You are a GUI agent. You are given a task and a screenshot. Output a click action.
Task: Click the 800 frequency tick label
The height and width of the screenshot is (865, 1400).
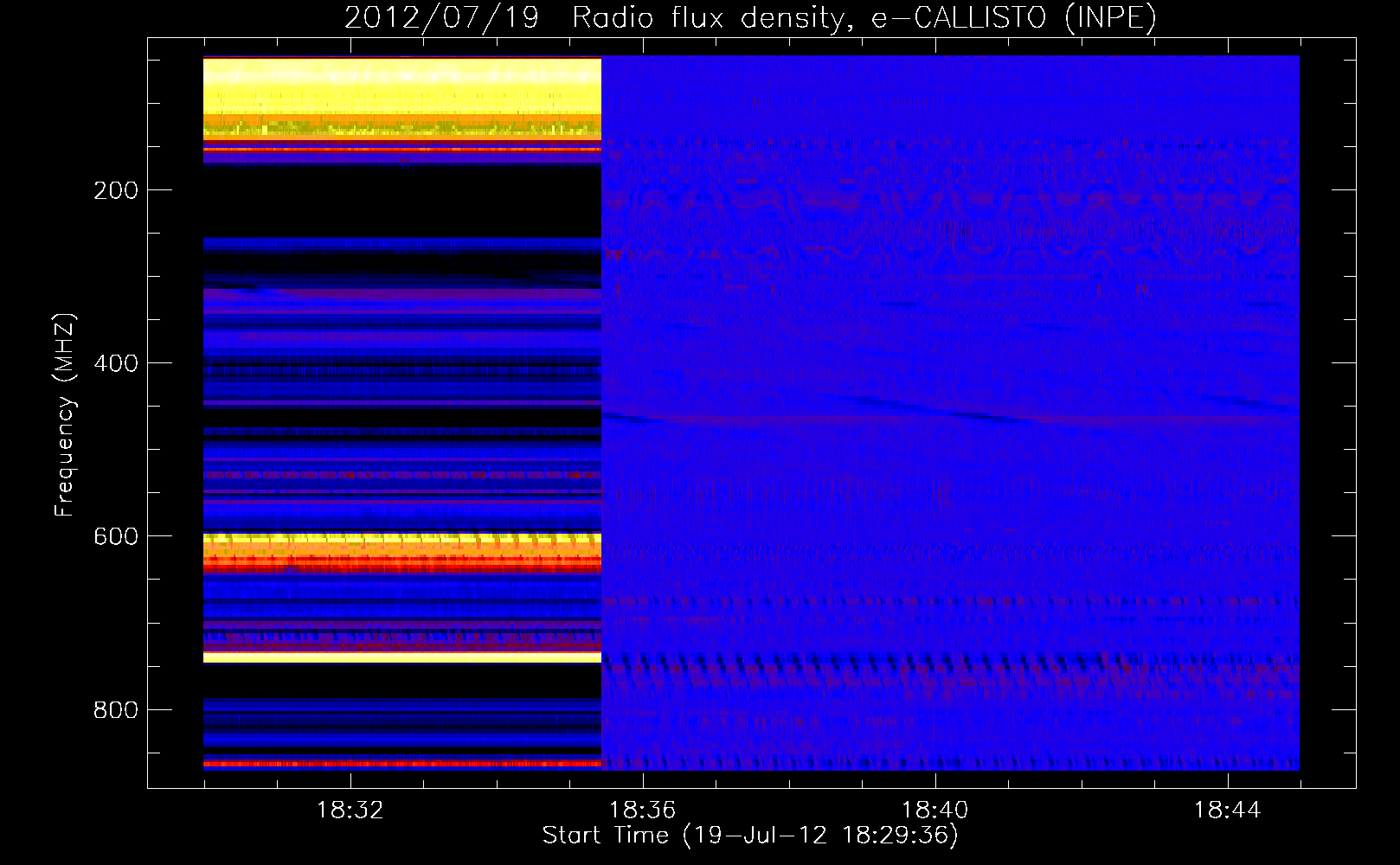[116, 710]
